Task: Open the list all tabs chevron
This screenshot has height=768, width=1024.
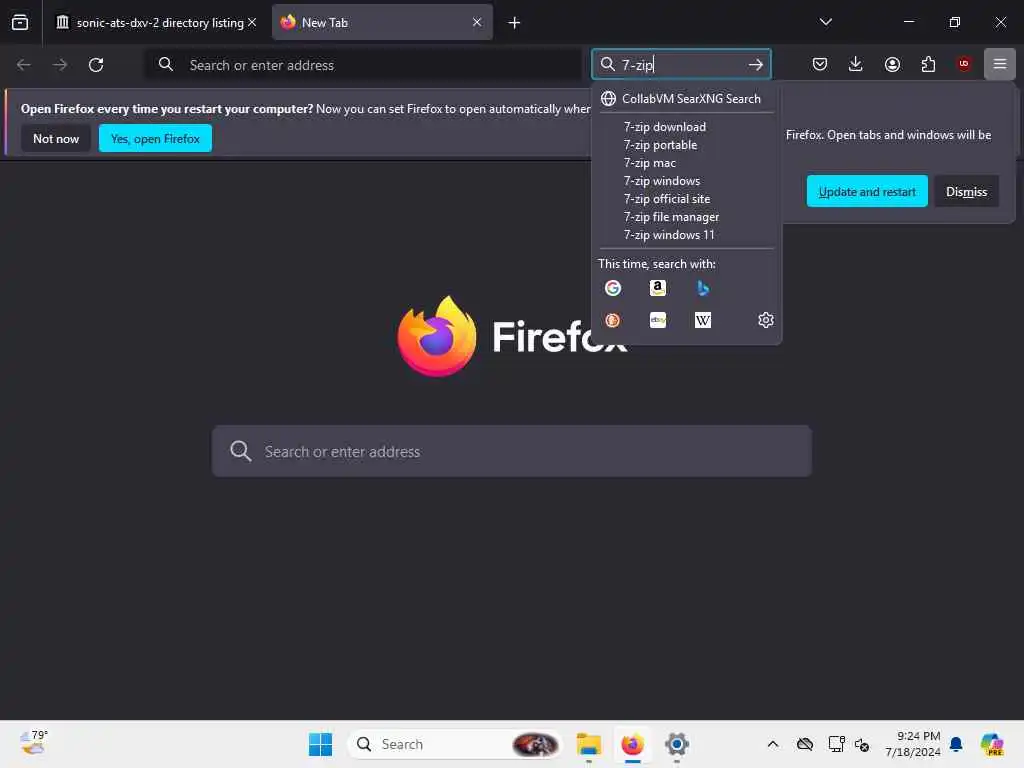Action: [x=825, y=22]
